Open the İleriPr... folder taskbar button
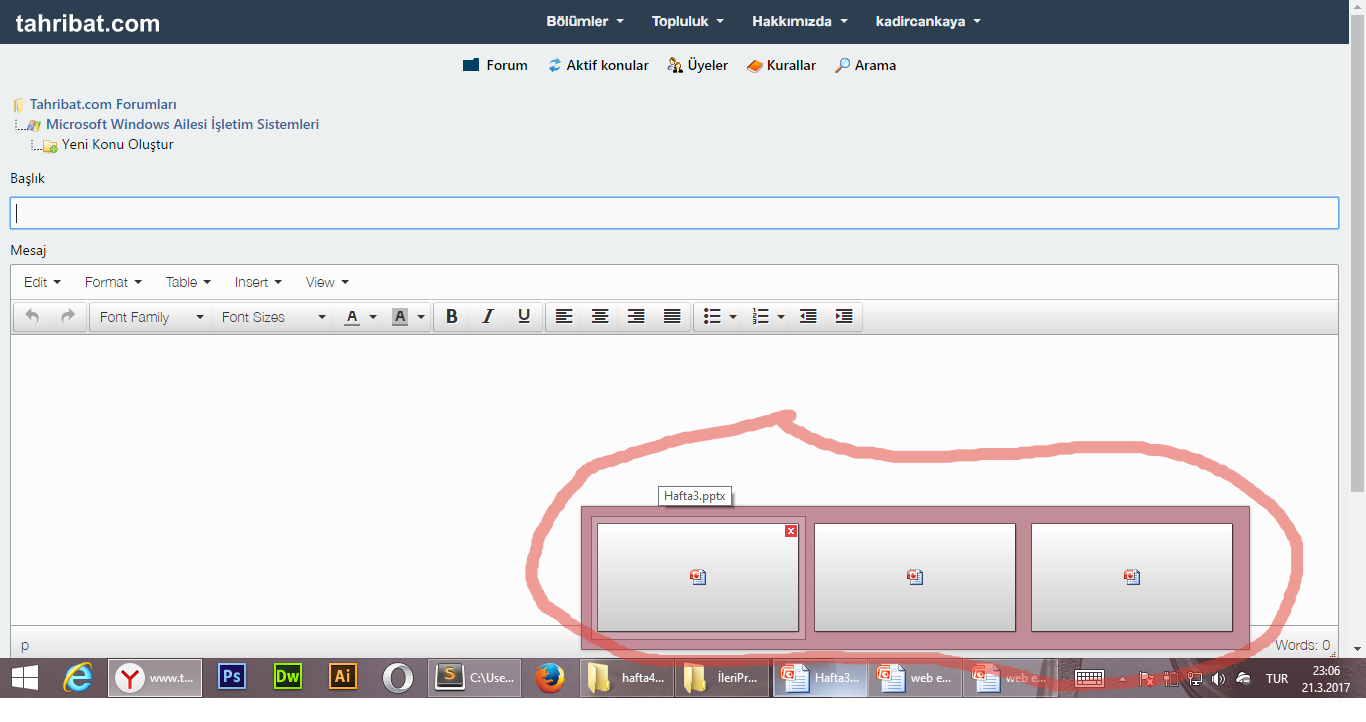This screenshot has height=722, width=1366. point(722,678)
